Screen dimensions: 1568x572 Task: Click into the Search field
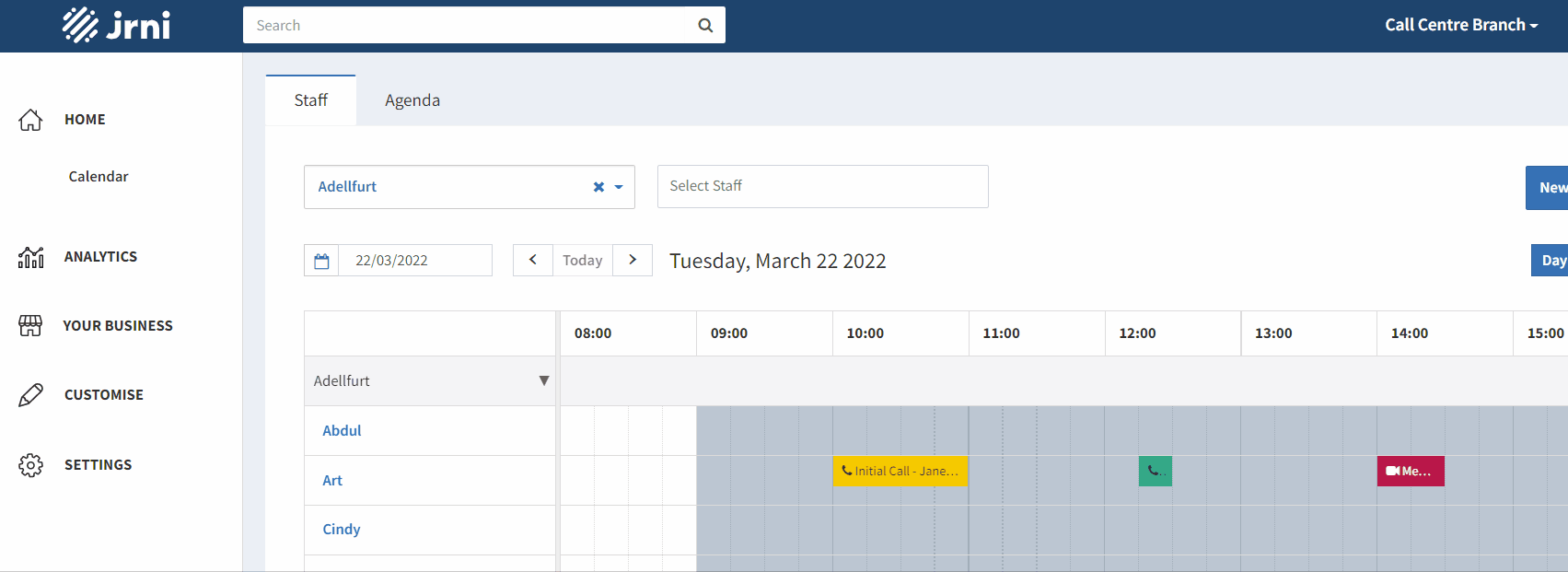pyautogui.click(x=465, y=26)
